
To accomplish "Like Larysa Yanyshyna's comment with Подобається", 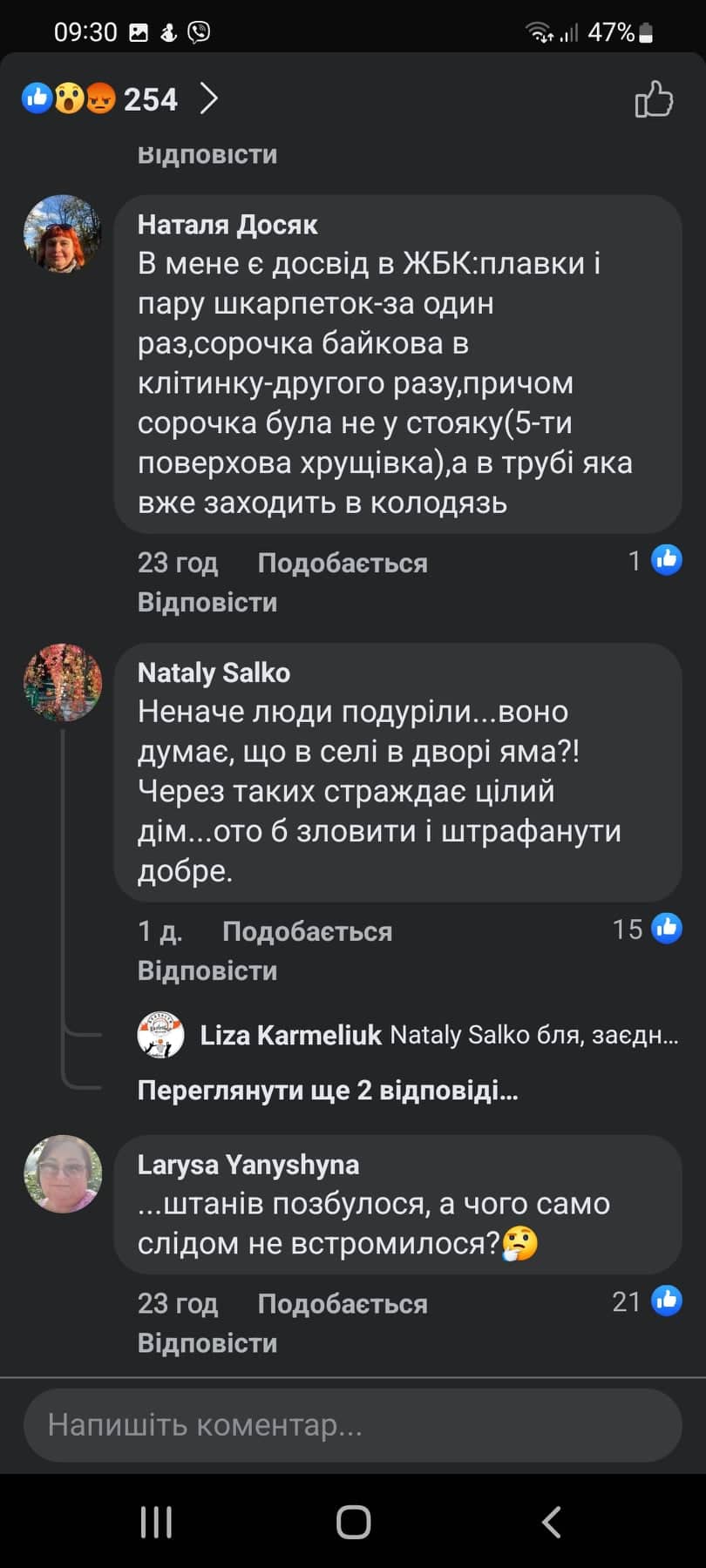I will [342, 1303].
